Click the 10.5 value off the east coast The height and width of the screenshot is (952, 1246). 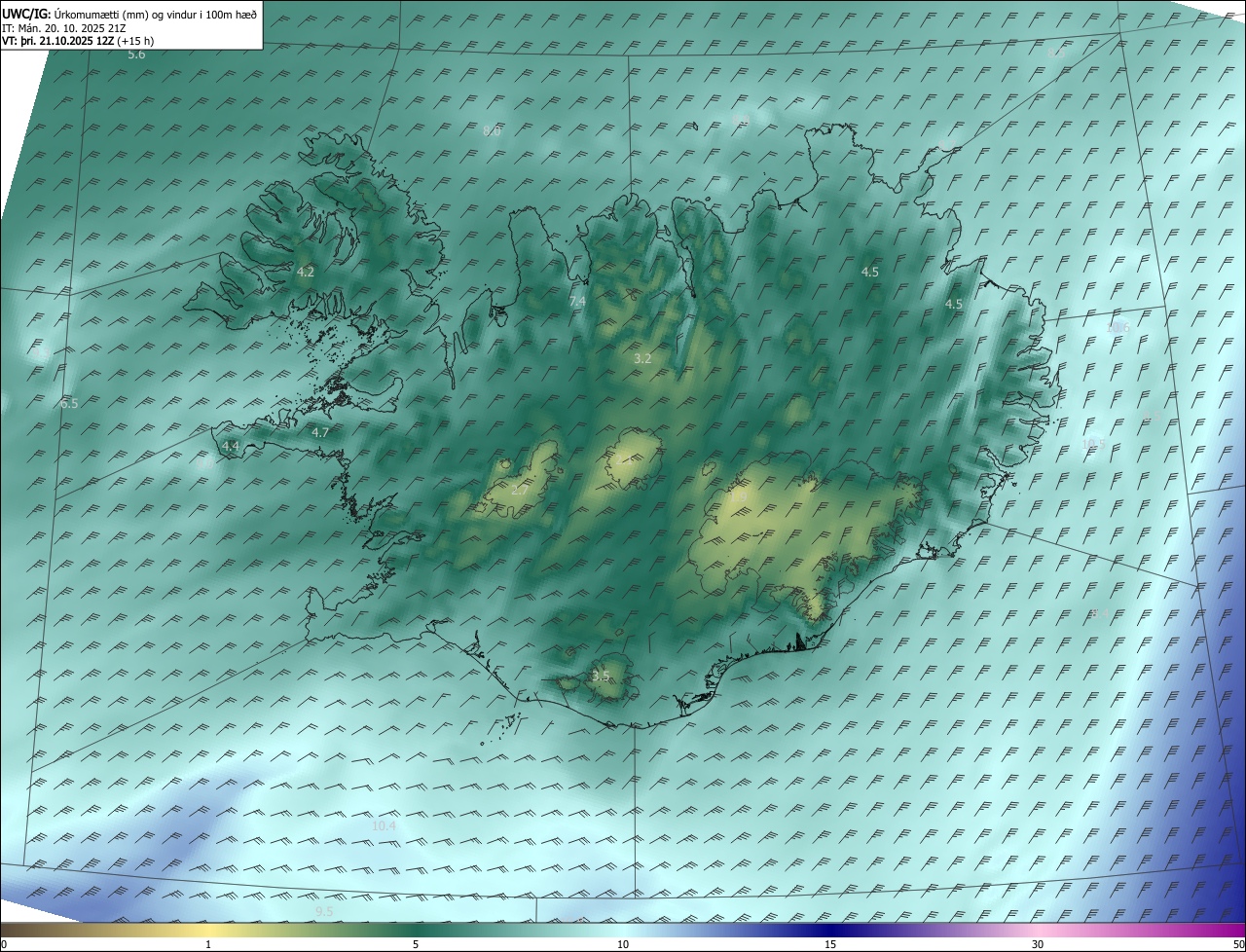[x=1094, y=444]
